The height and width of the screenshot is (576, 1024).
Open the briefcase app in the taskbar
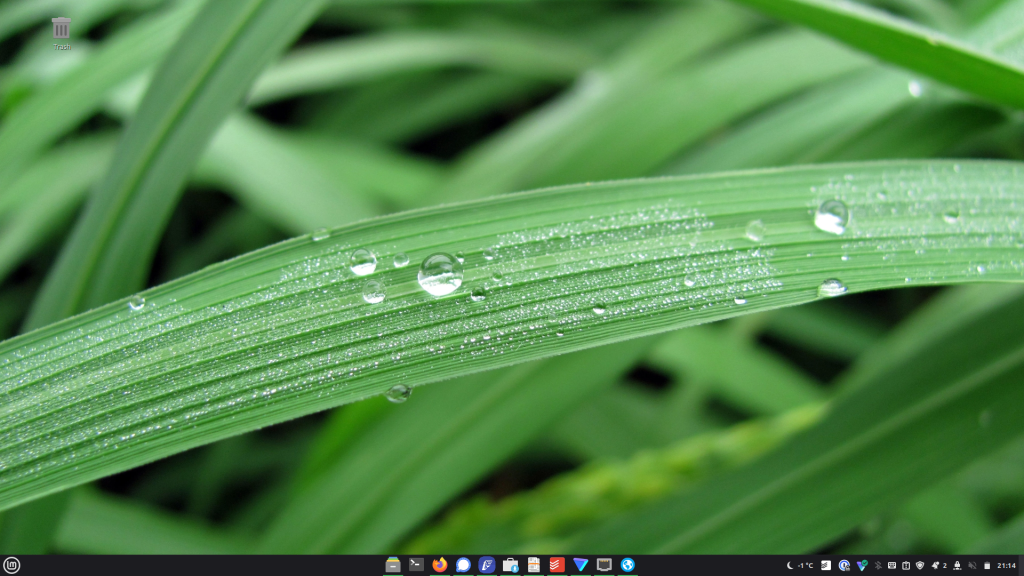(x=511, y=565)
